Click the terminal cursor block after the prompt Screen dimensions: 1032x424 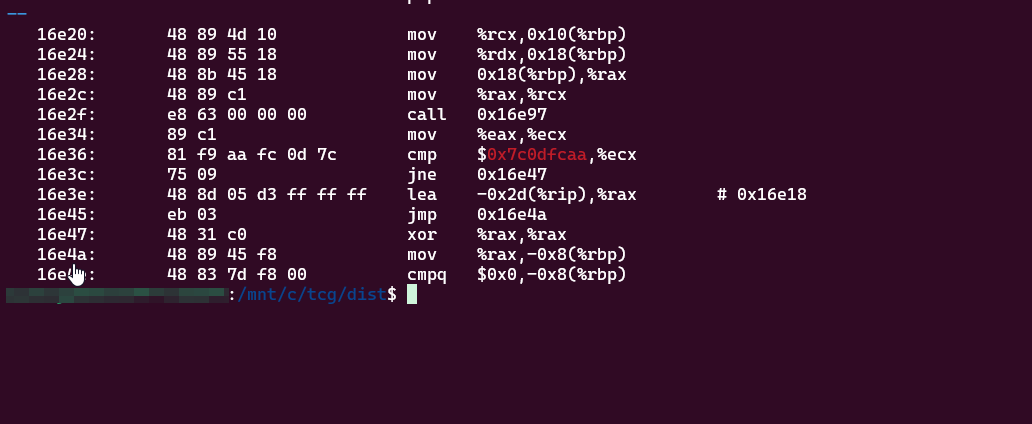411,295
